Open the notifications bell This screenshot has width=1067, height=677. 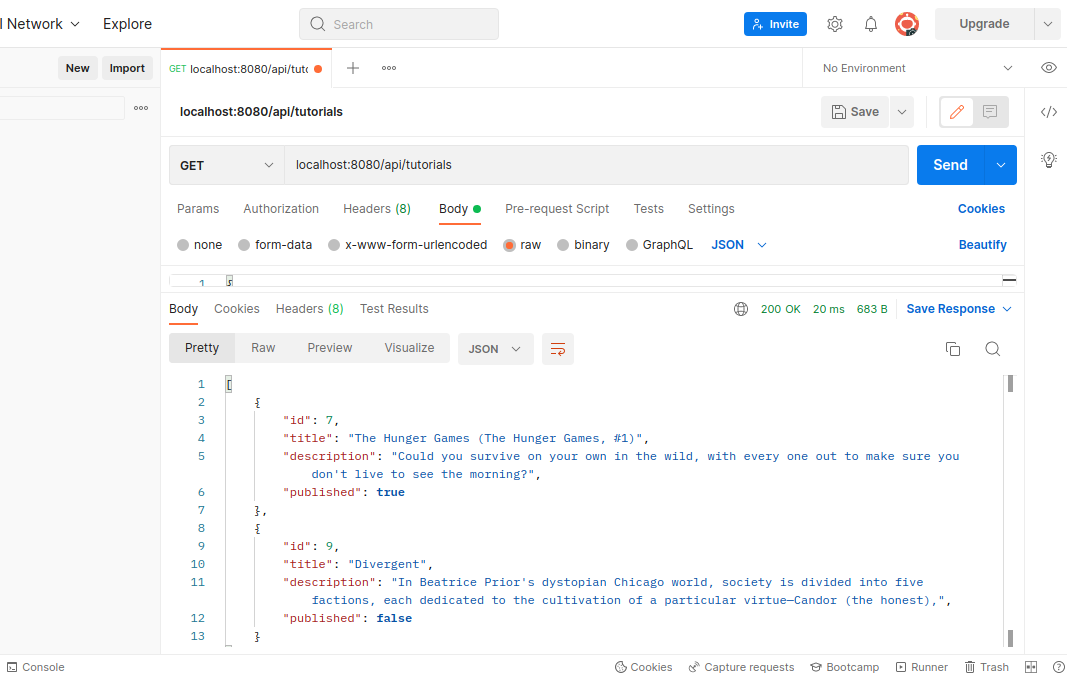point(870,24)
